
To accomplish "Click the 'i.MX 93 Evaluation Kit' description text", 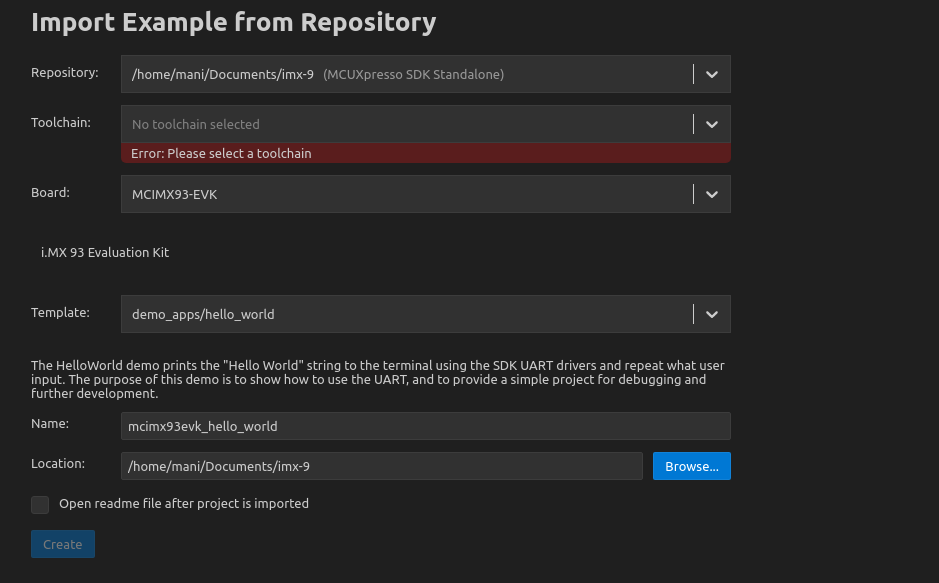I will 105,253.
